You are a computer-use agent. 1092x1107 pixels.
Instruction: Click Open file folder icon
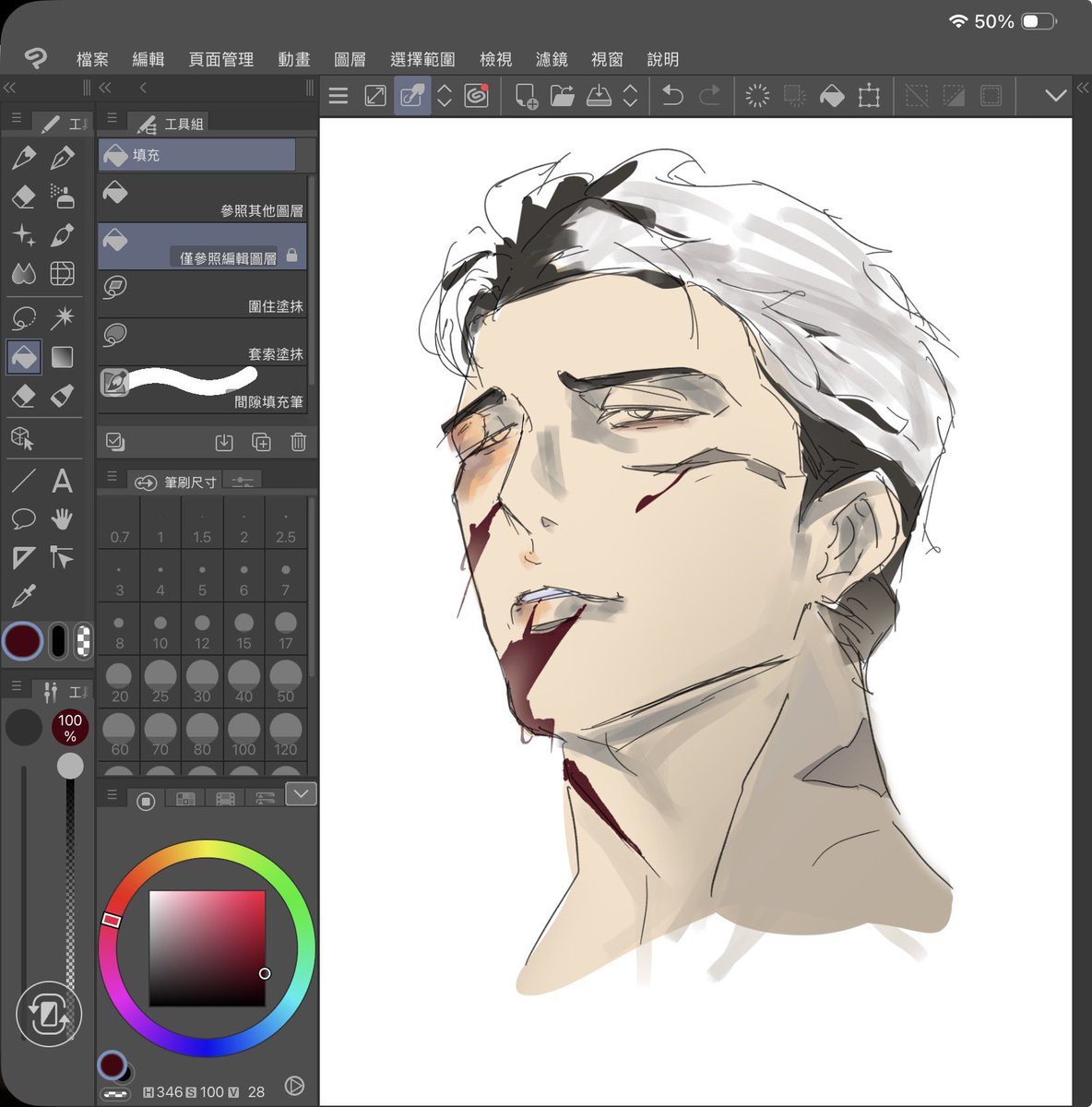click(563, 95)
